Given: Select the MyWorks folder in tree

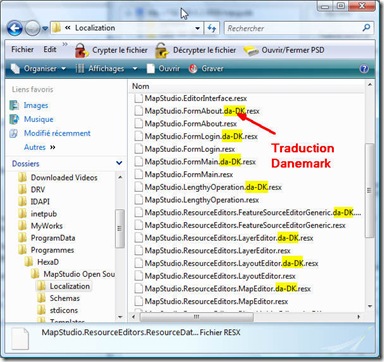Looking at the screenshot, I should (40, 226).
